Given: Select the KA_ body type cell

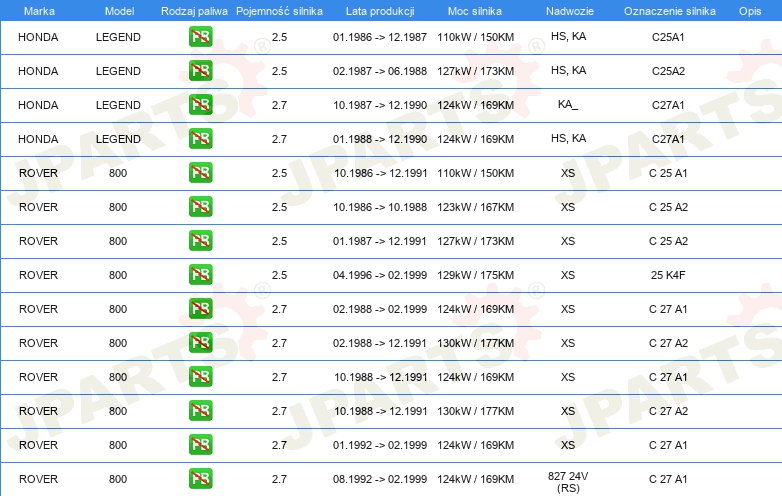Looking at the screenshot, I should pos(568,105).
